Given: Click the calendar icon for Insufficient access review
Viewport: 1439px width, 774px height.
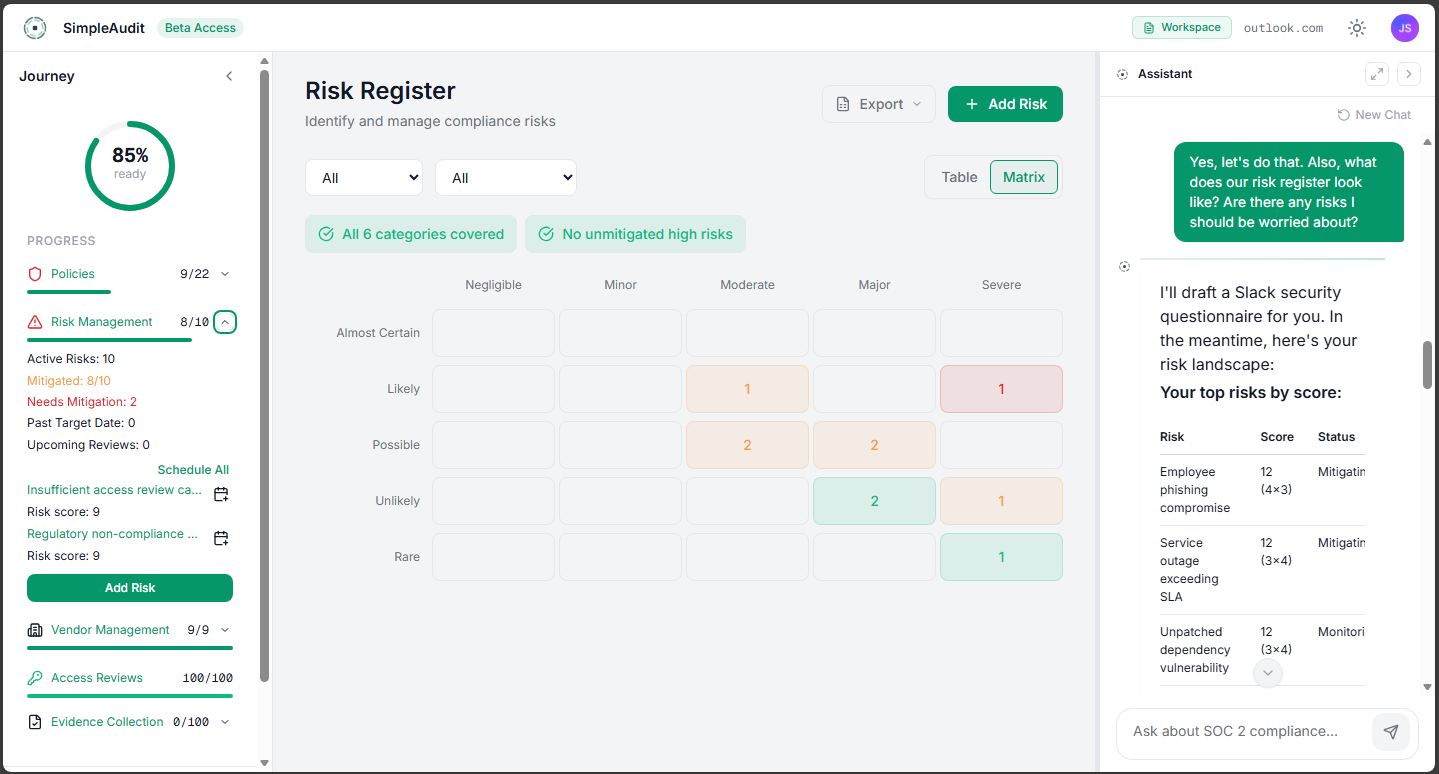Looking at the screenshot, I should tap(222, 493).
